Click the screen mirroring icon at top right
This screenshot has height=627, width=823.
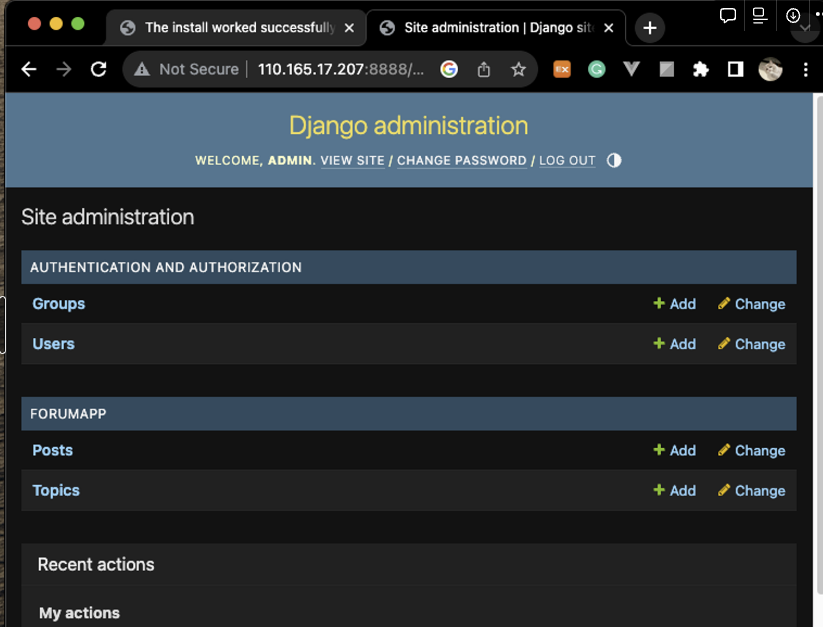[759, 16]
